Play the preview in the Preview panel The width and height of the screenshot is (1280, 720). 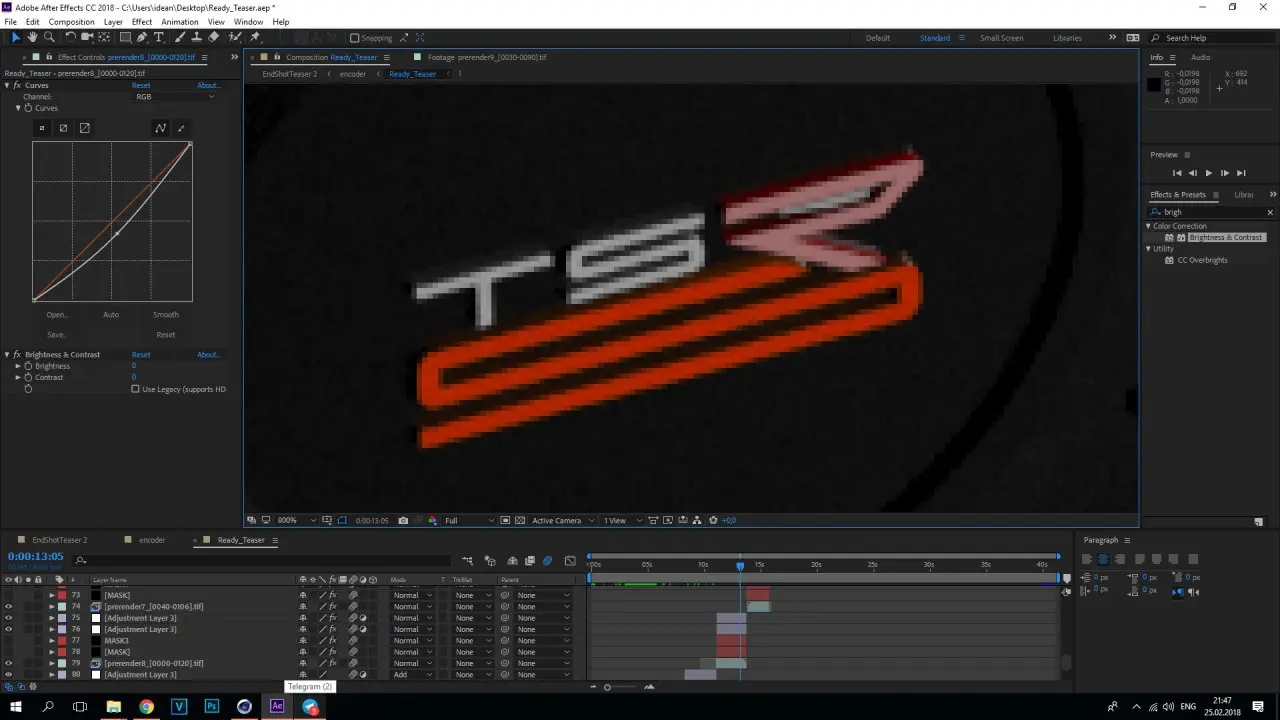tap(1208, 173)
